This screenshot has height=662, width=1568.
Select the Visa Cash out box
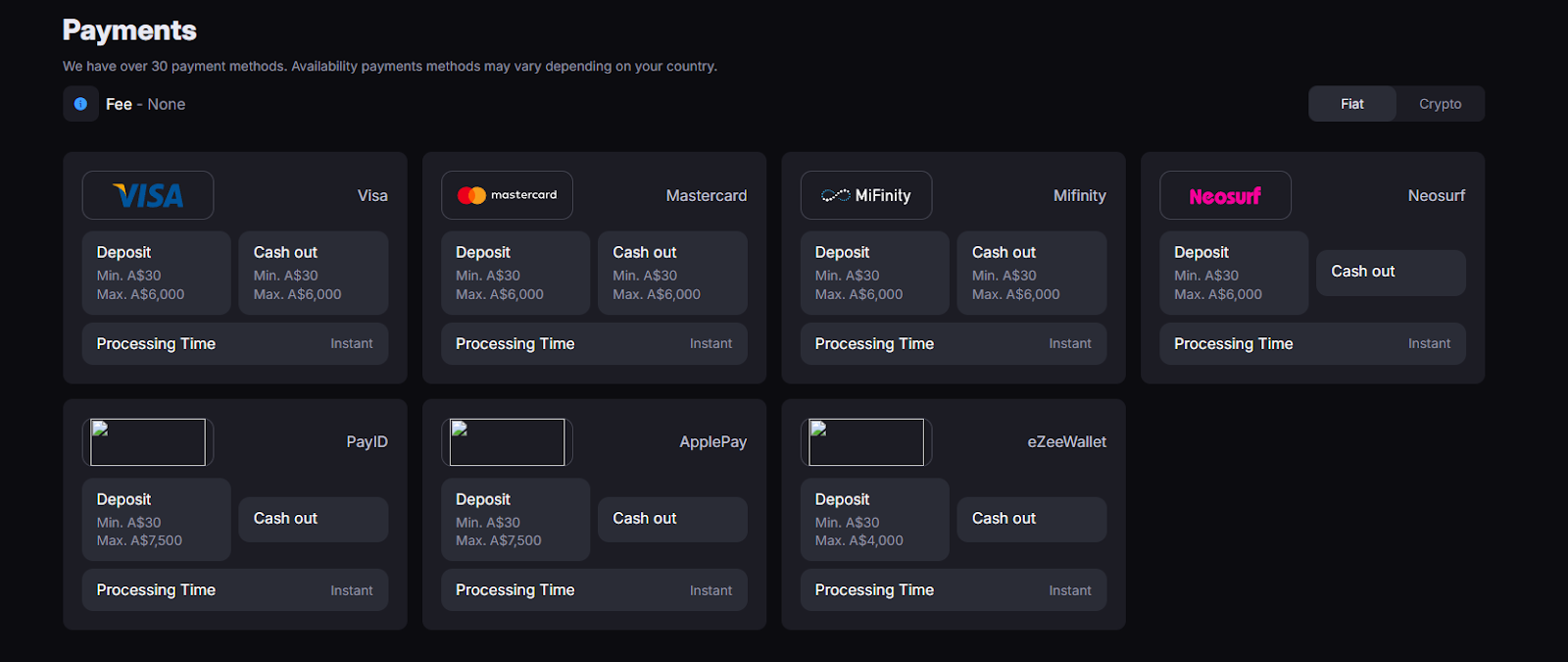coord(314,273)
